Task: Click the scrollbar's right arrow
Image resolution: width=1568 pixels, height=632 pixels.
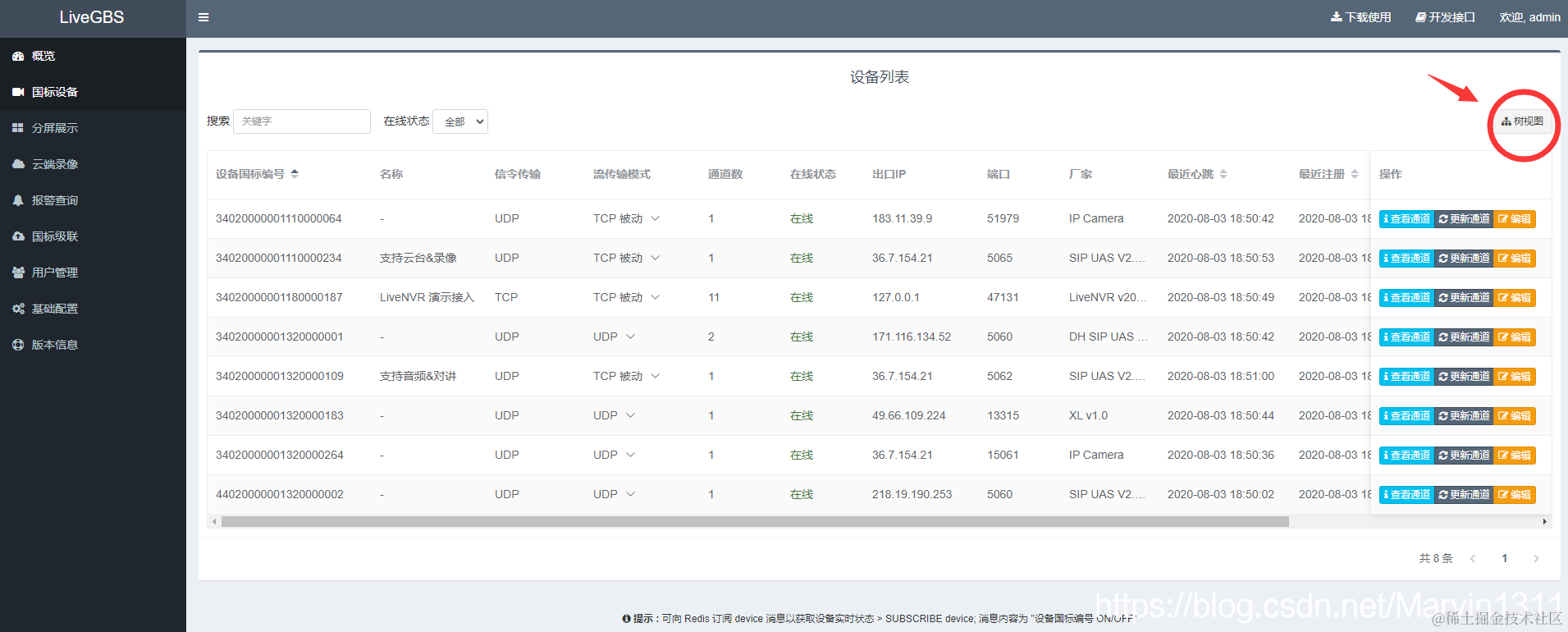Action: (1545, 522)
